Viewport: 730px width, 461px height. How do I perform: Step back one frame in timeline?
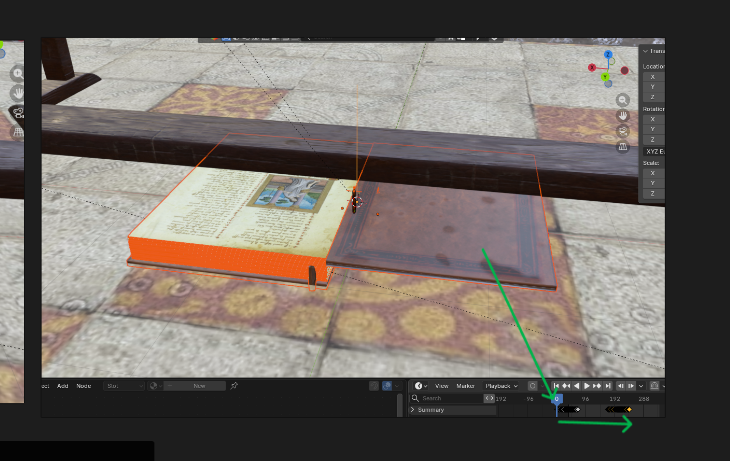(x=621, y=386)
